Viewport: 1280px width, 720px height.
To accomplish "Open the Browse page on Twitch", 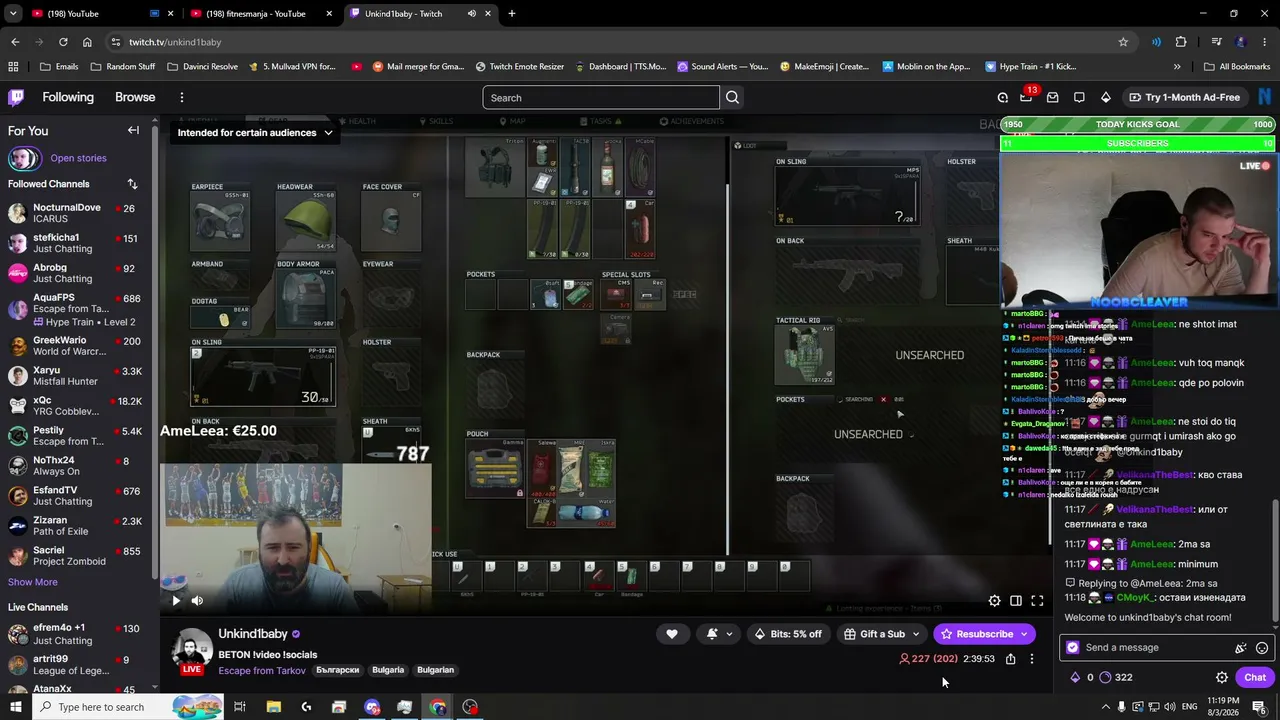I will (135, 97).
